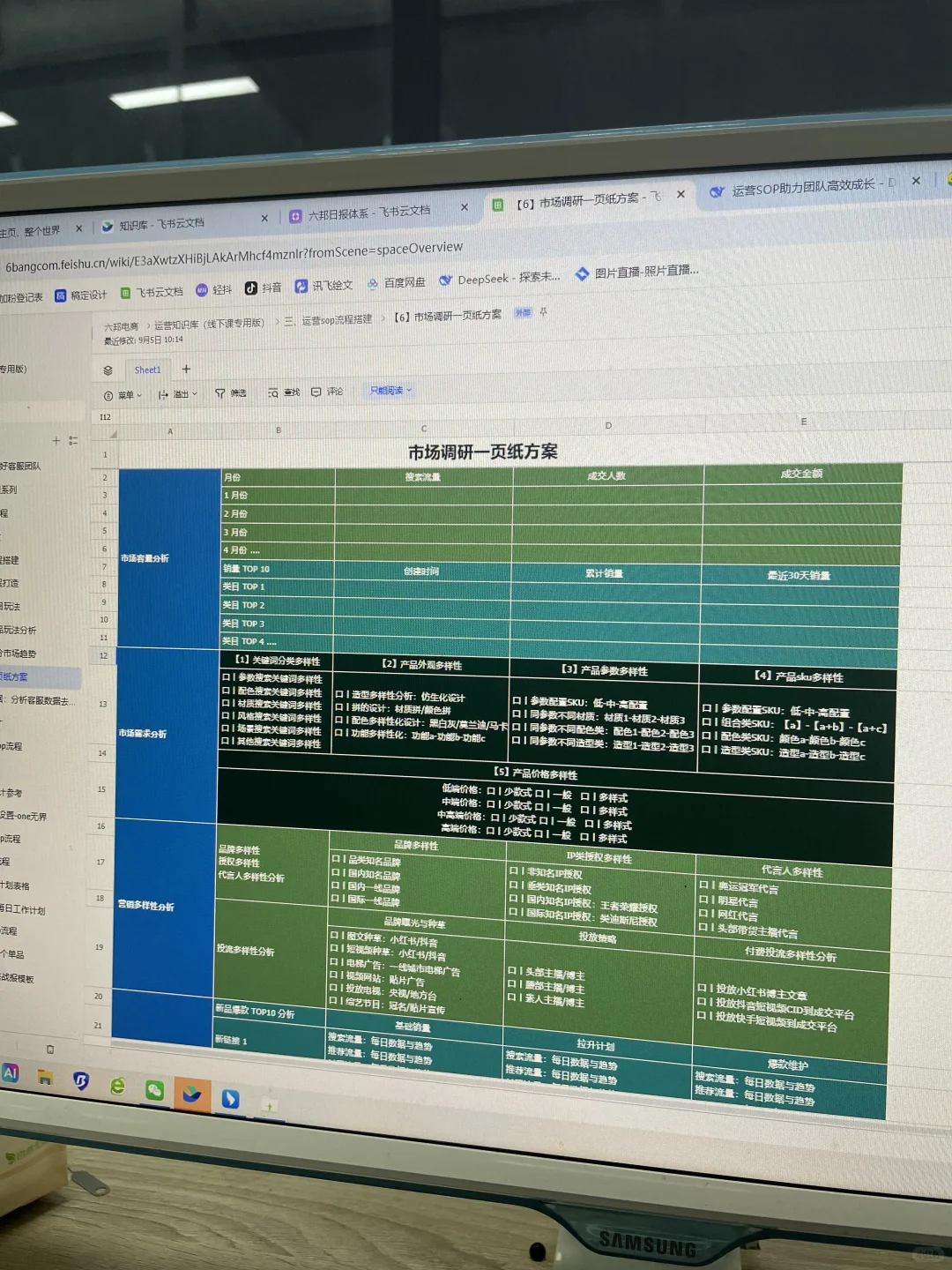
Task: Go to 六邦电商 in the breadcrumb
Action: (121, 326)
